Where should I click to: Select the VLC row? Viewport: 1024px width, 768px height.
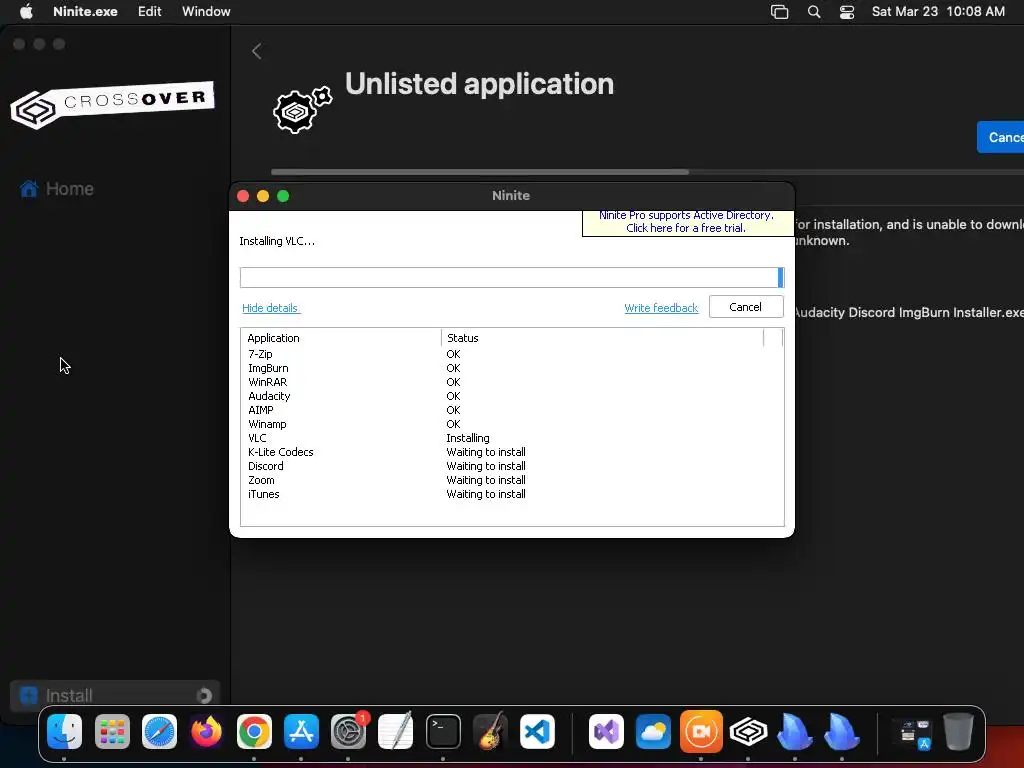tap(512, 438)
